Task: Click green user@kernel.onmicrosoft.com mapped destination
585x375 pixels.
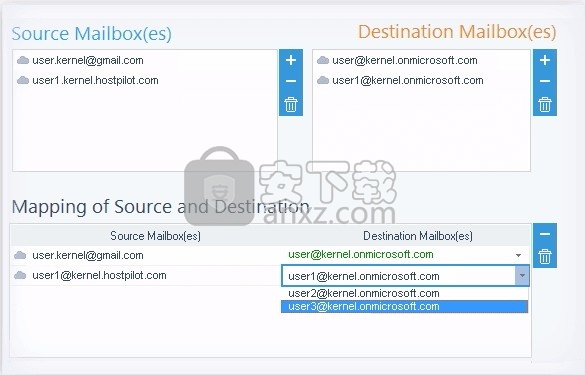Action: point(361,254)
